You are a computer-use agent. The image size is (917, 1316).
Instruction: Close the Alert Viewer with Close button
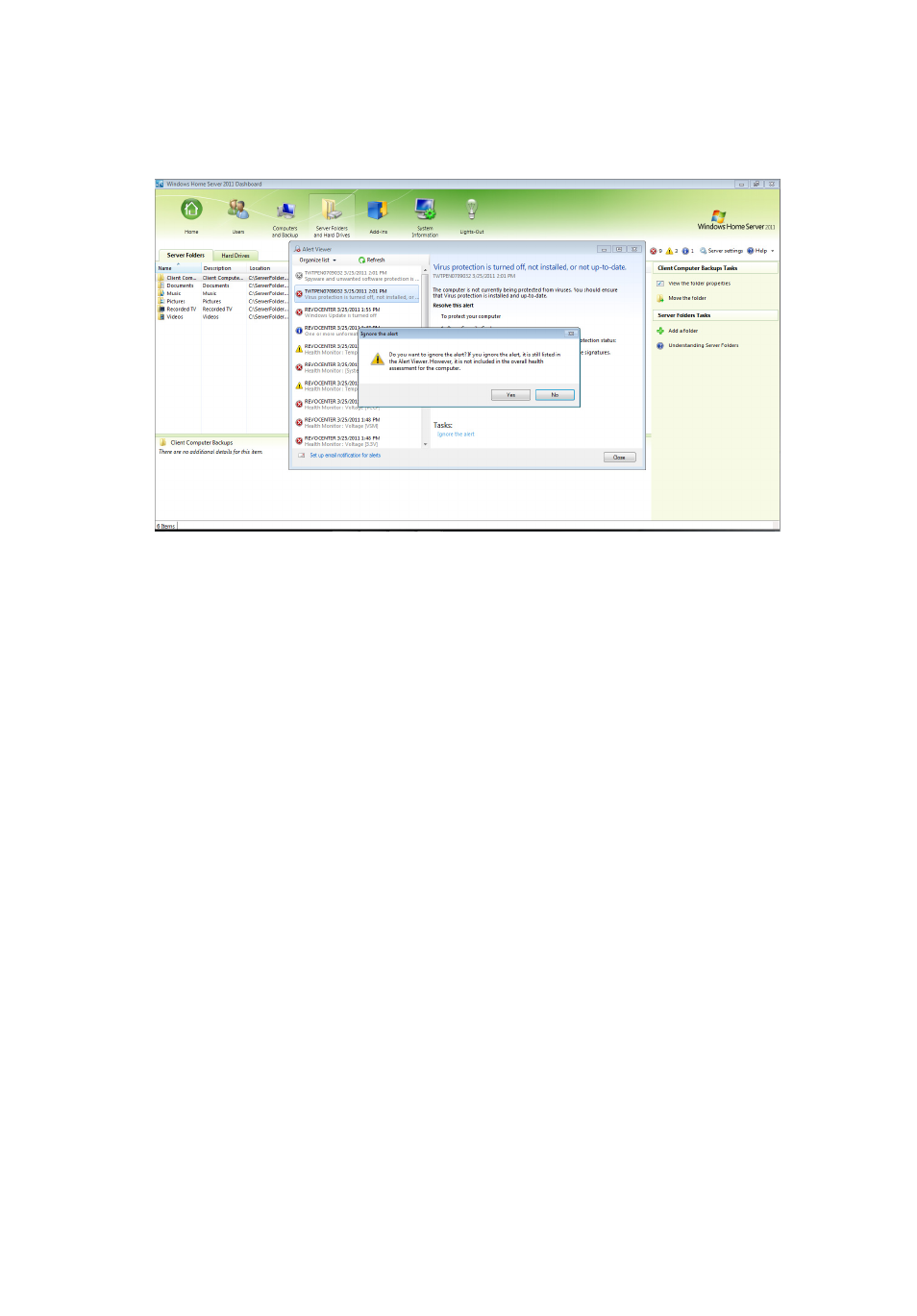tap(619, 458)
